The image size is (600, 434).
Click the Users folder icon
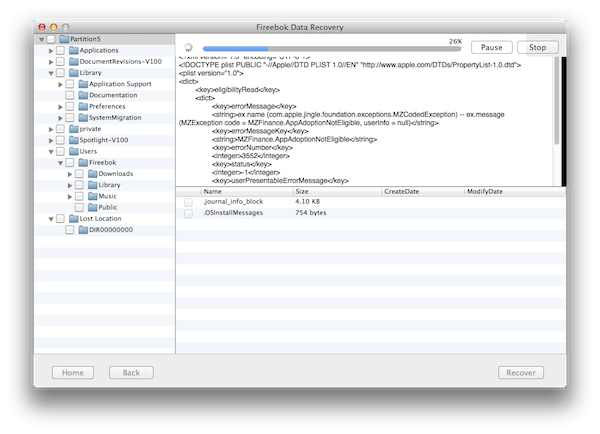74,151
